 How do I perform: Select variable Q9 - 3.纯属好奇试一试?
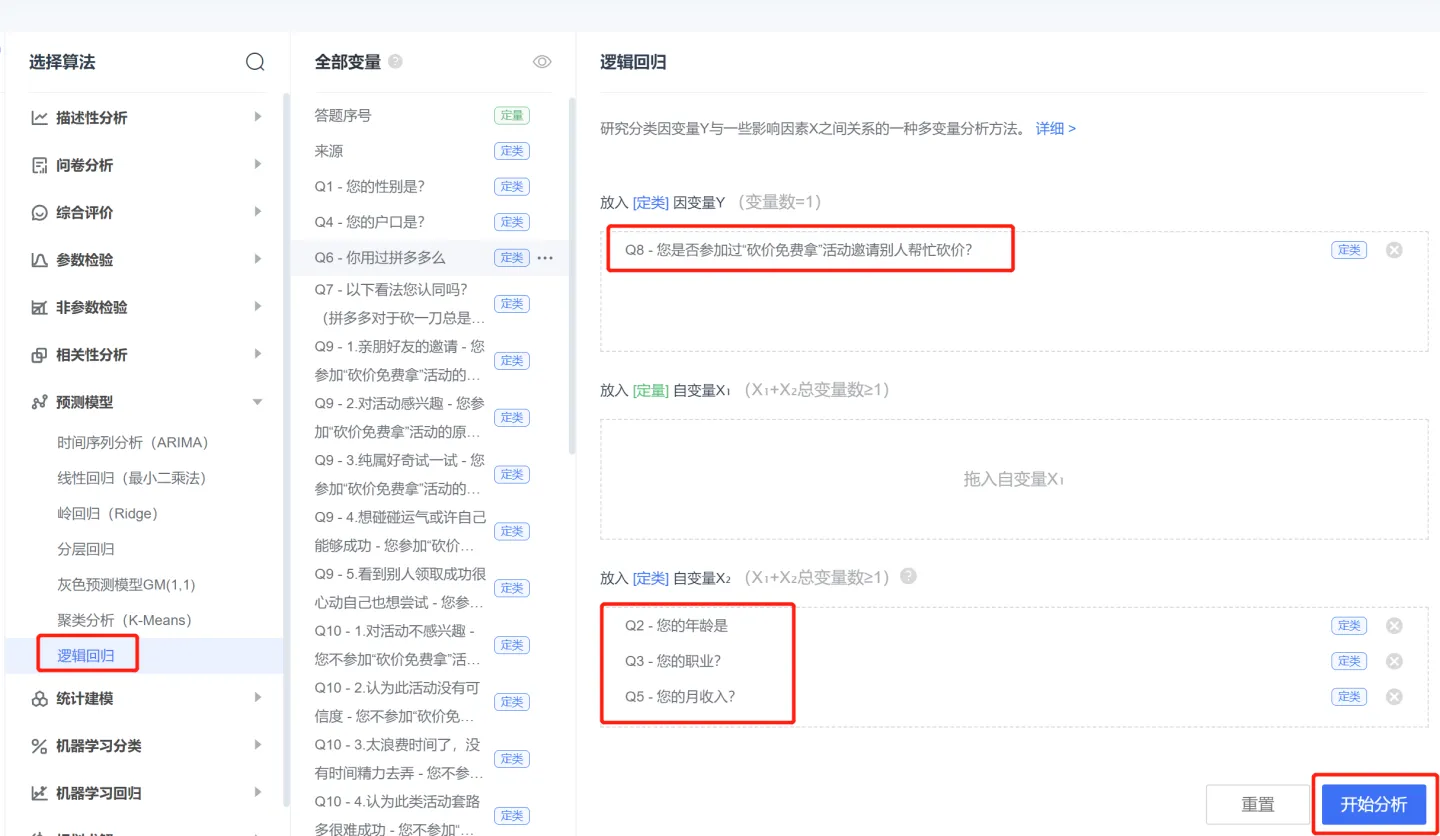click(x=400, y=475)
